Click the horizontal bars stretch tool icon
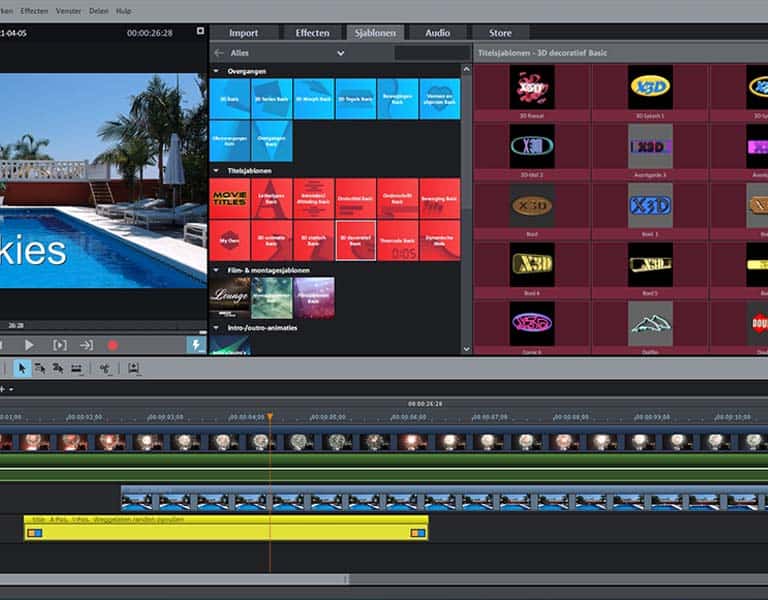Viewport: 768px width, 600px height. coord(76,369)
